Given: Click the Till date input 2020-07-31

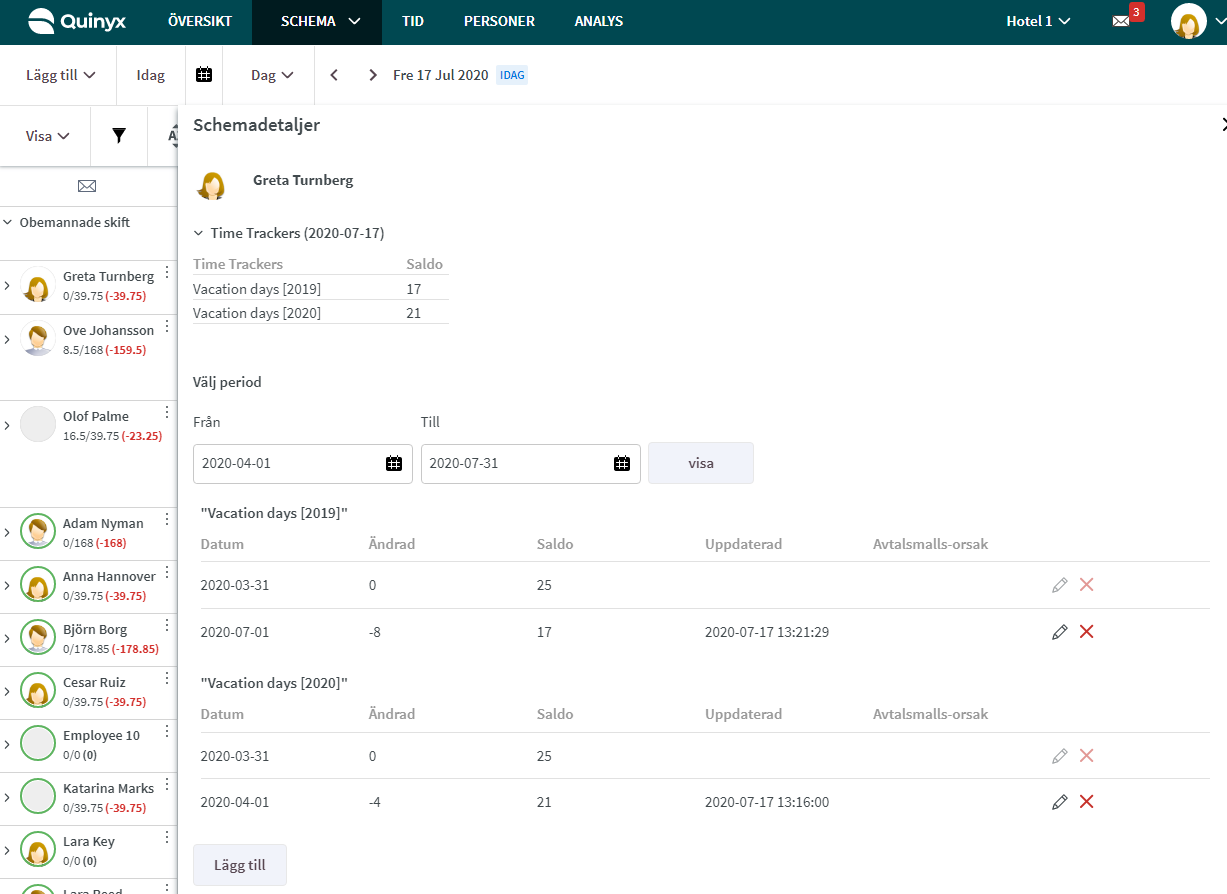Looking at the screenshot, I should (531, 464).
